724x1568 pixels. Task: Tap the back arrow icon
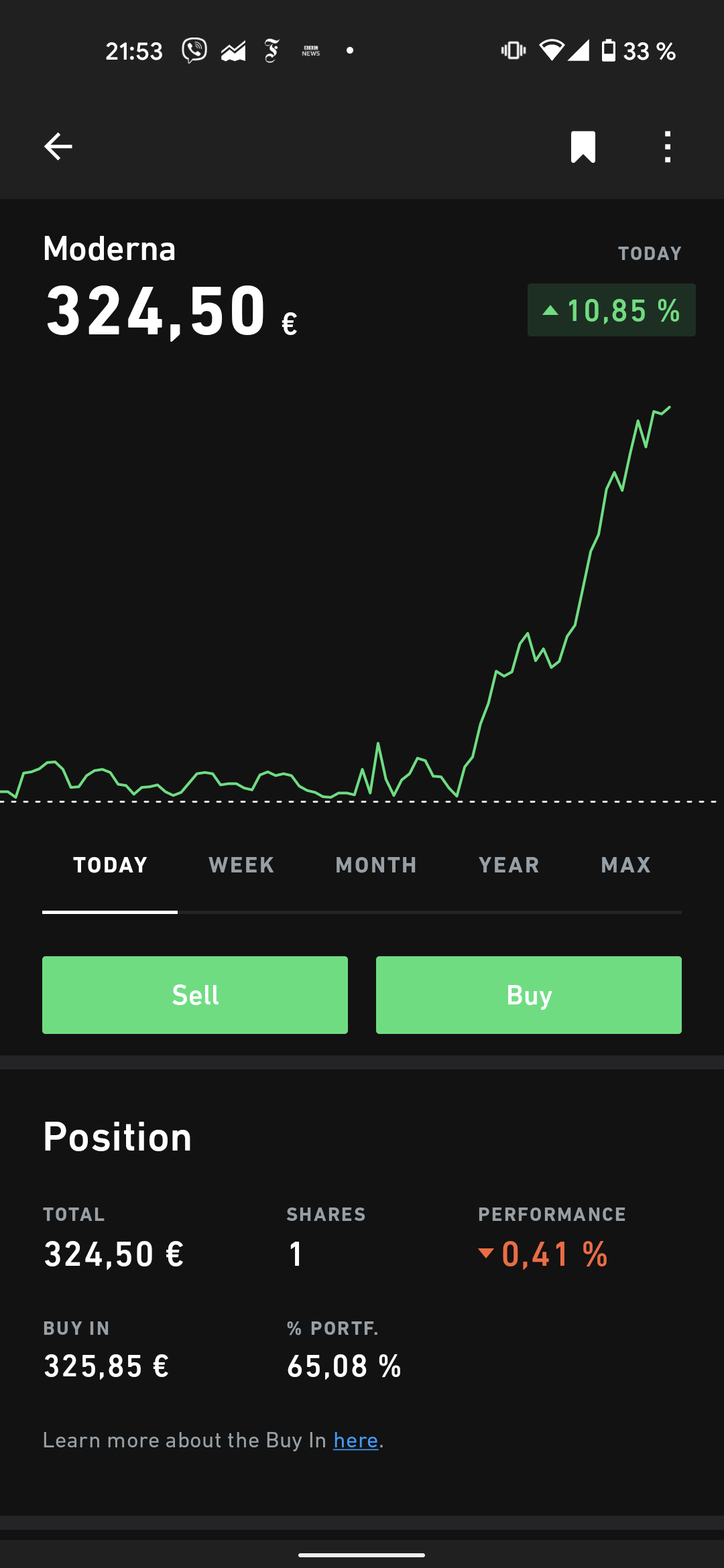tap(58, 147)
